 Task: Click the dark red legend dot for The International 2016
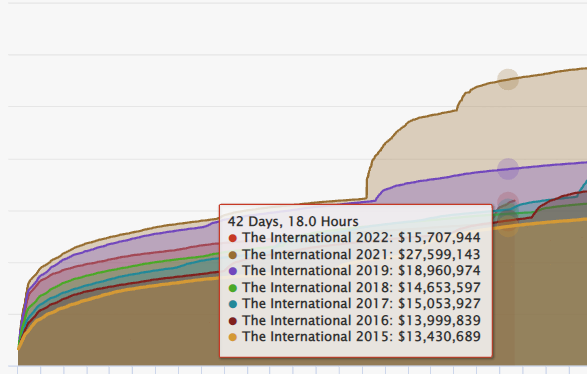point(232,321)
